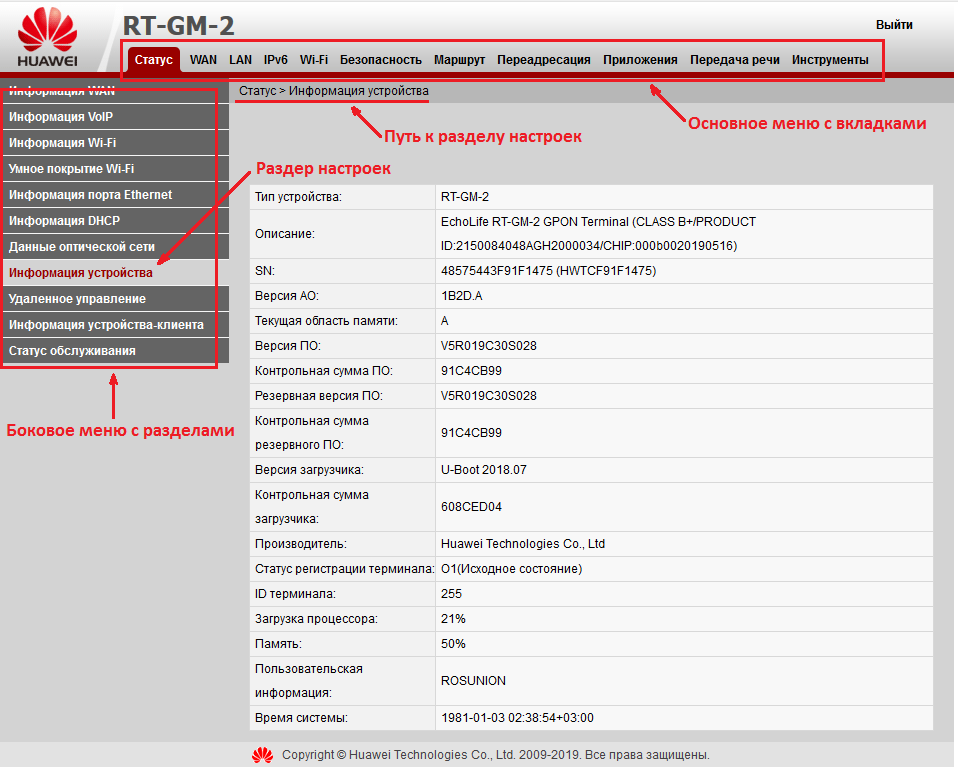
Task: Click CPU load value 21%
Action: coord(453,619)
